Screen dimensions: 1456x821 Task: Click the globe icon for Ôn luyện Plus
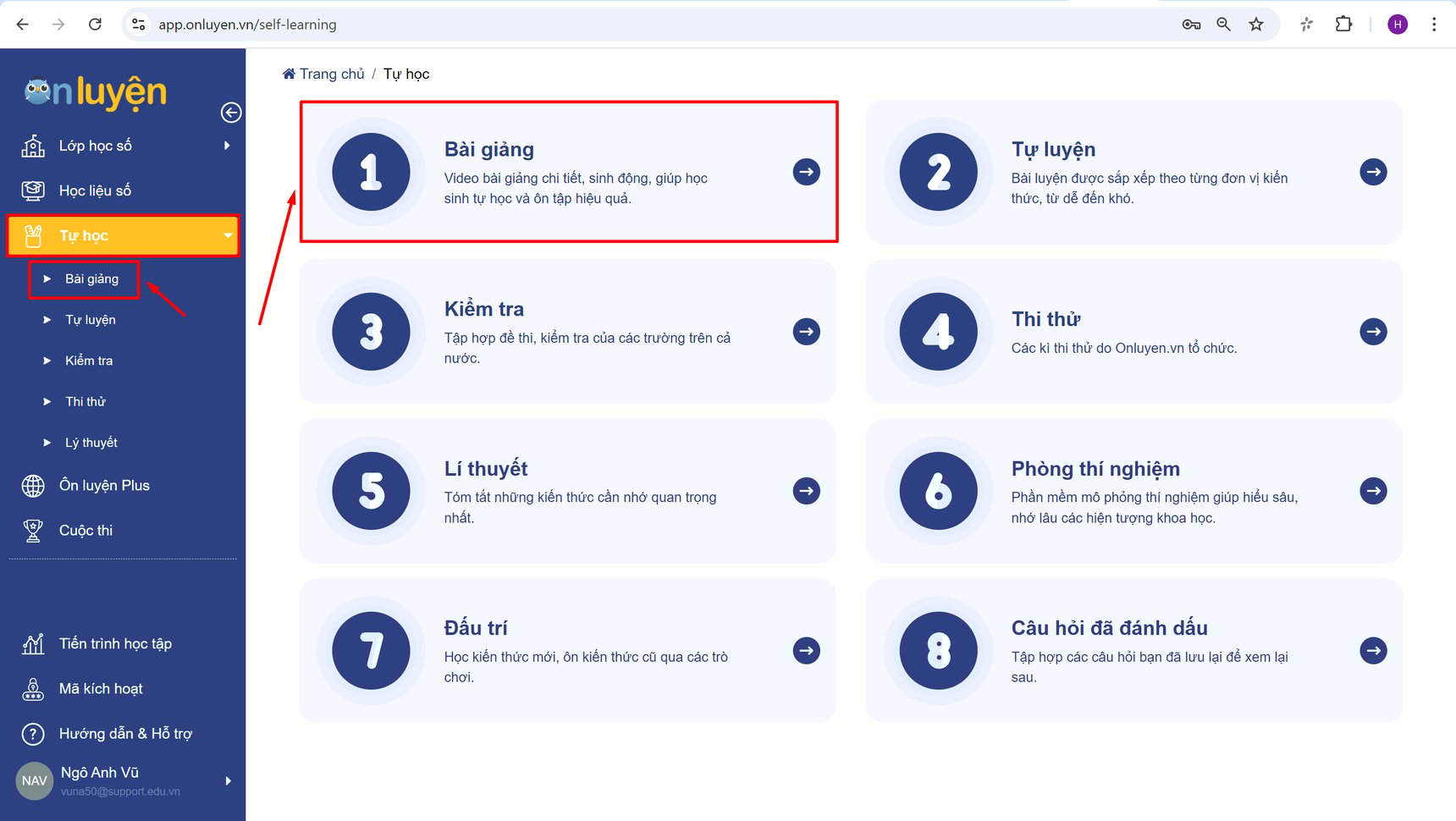32,485
